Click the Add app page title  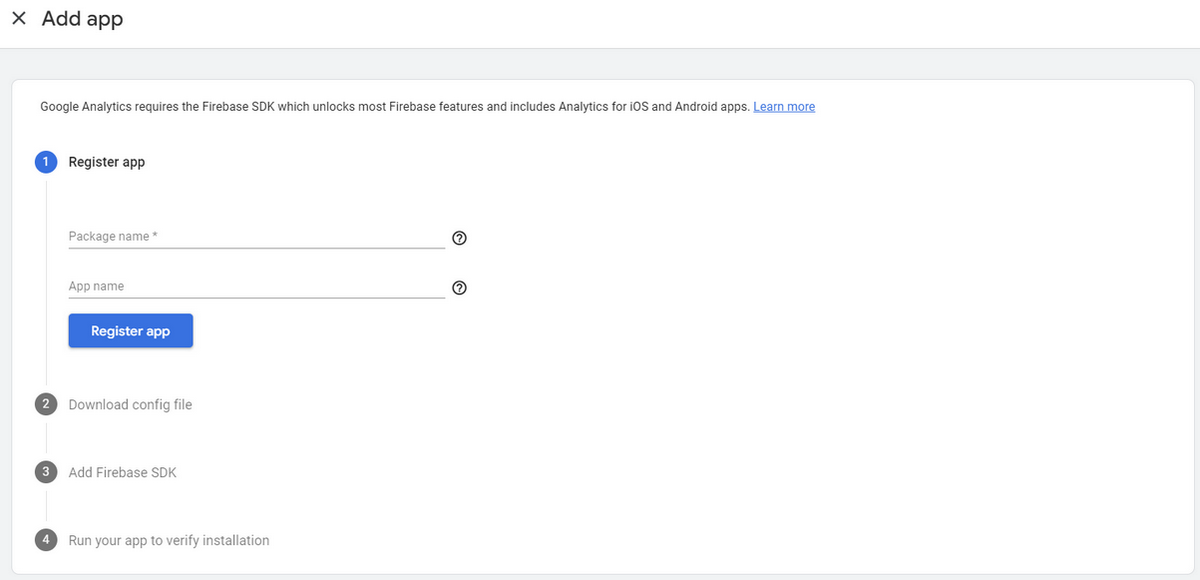tap(83, 19)
